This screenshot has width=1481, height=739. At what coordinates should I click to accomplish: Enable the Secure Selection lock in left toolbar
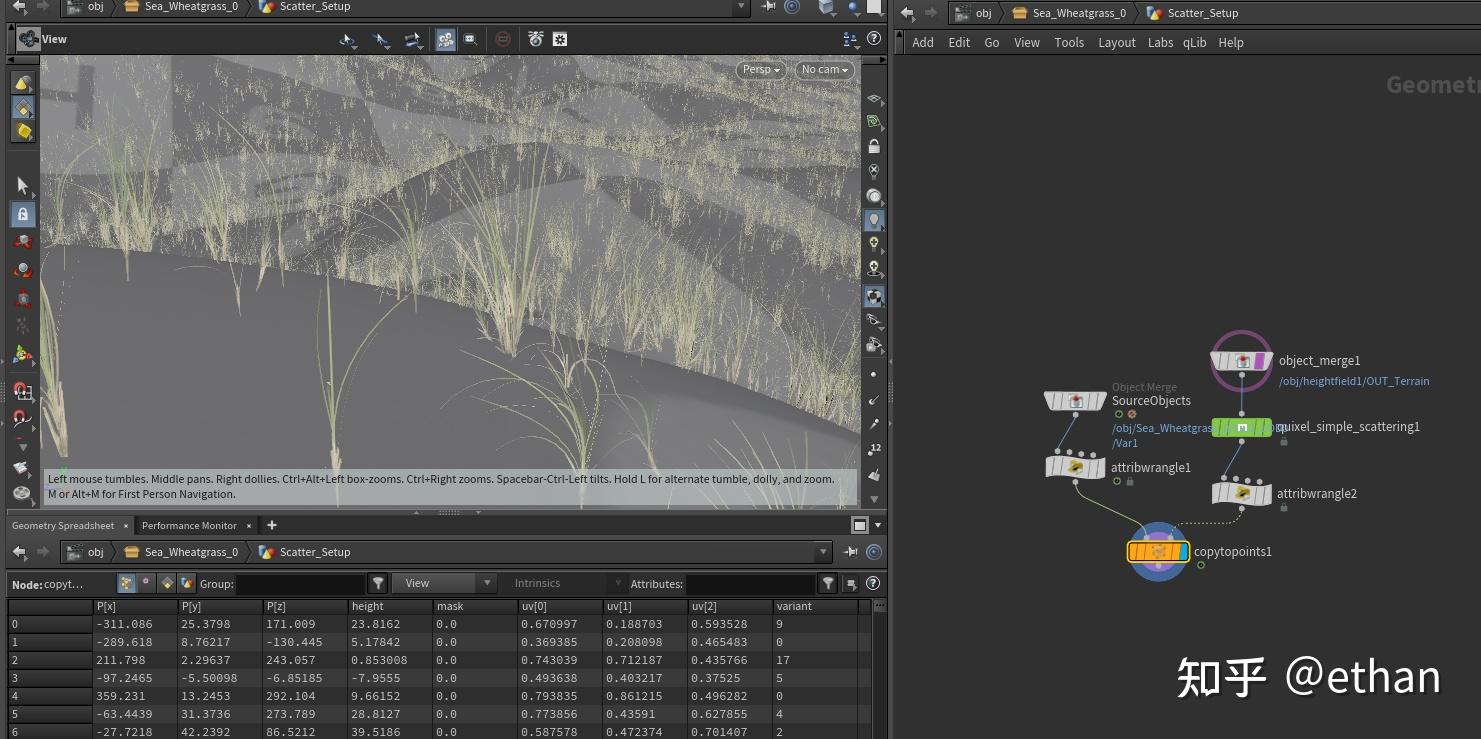(x=23, y=213)
